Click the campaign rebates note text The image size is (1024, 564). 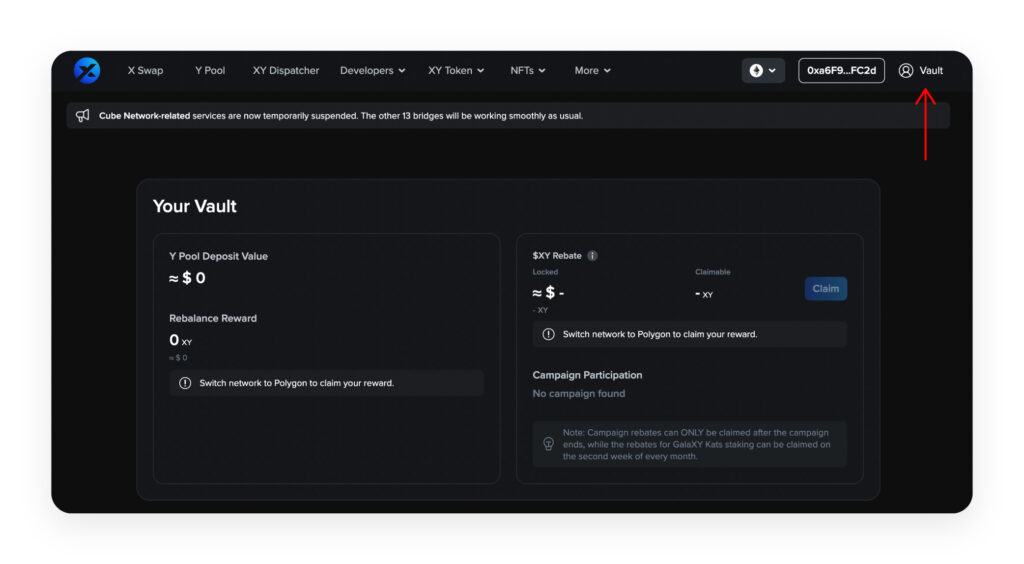tap(697, 445)
